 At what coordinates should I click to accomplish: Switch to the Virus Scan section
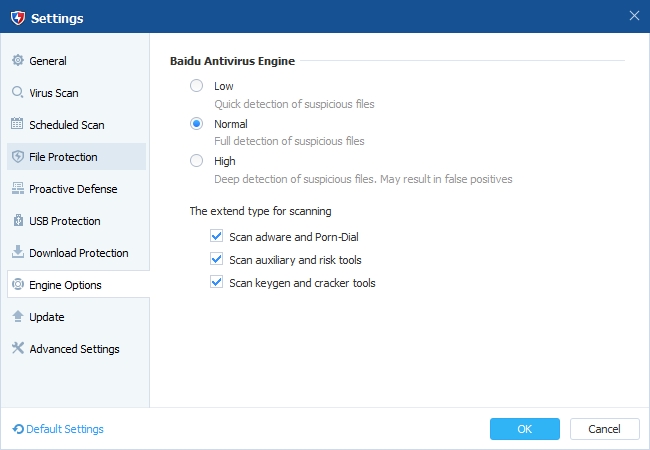pos(53,93)
